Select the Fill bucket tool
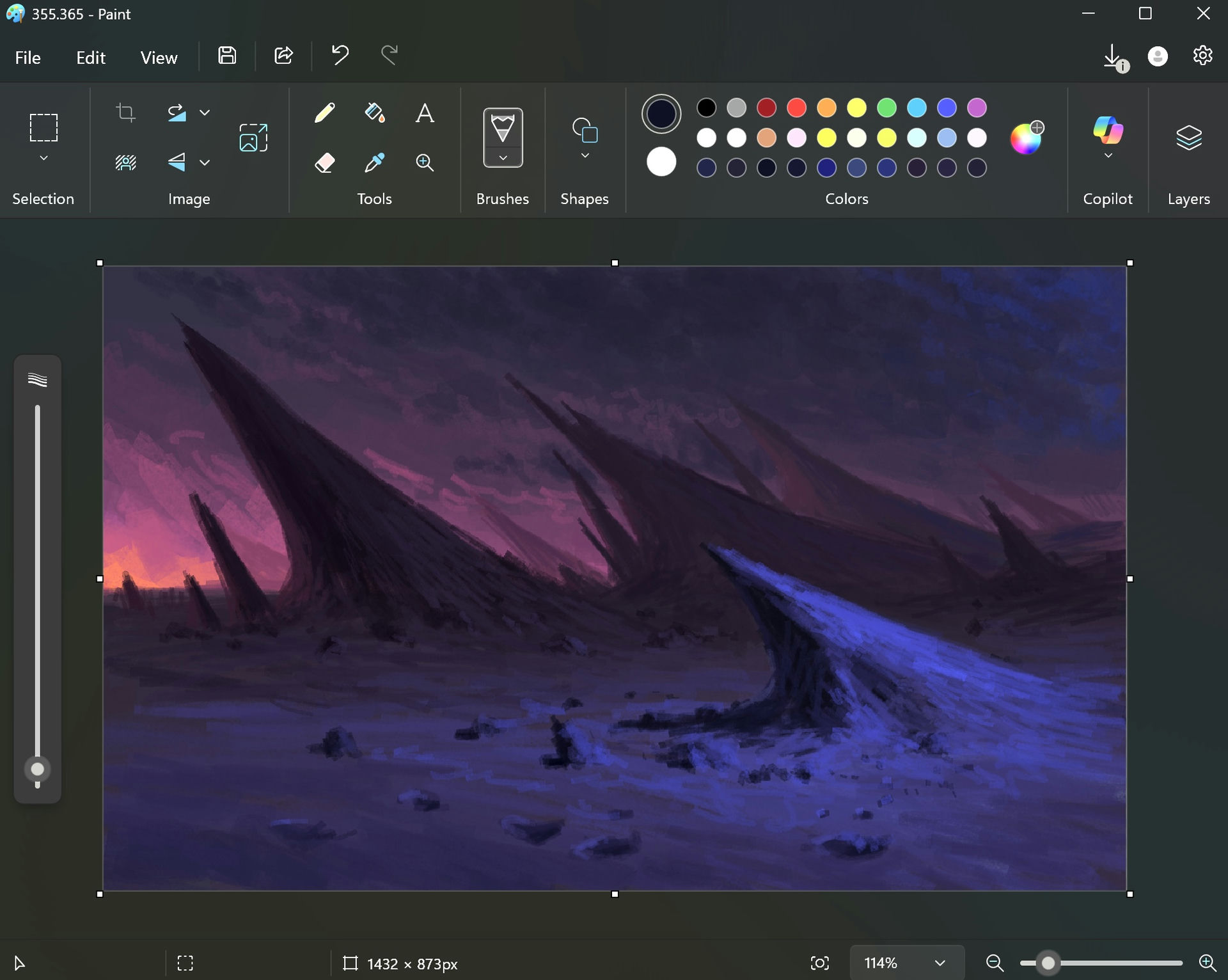The height and width of the screenshot is (980, 1228). (x=375, y=113)
